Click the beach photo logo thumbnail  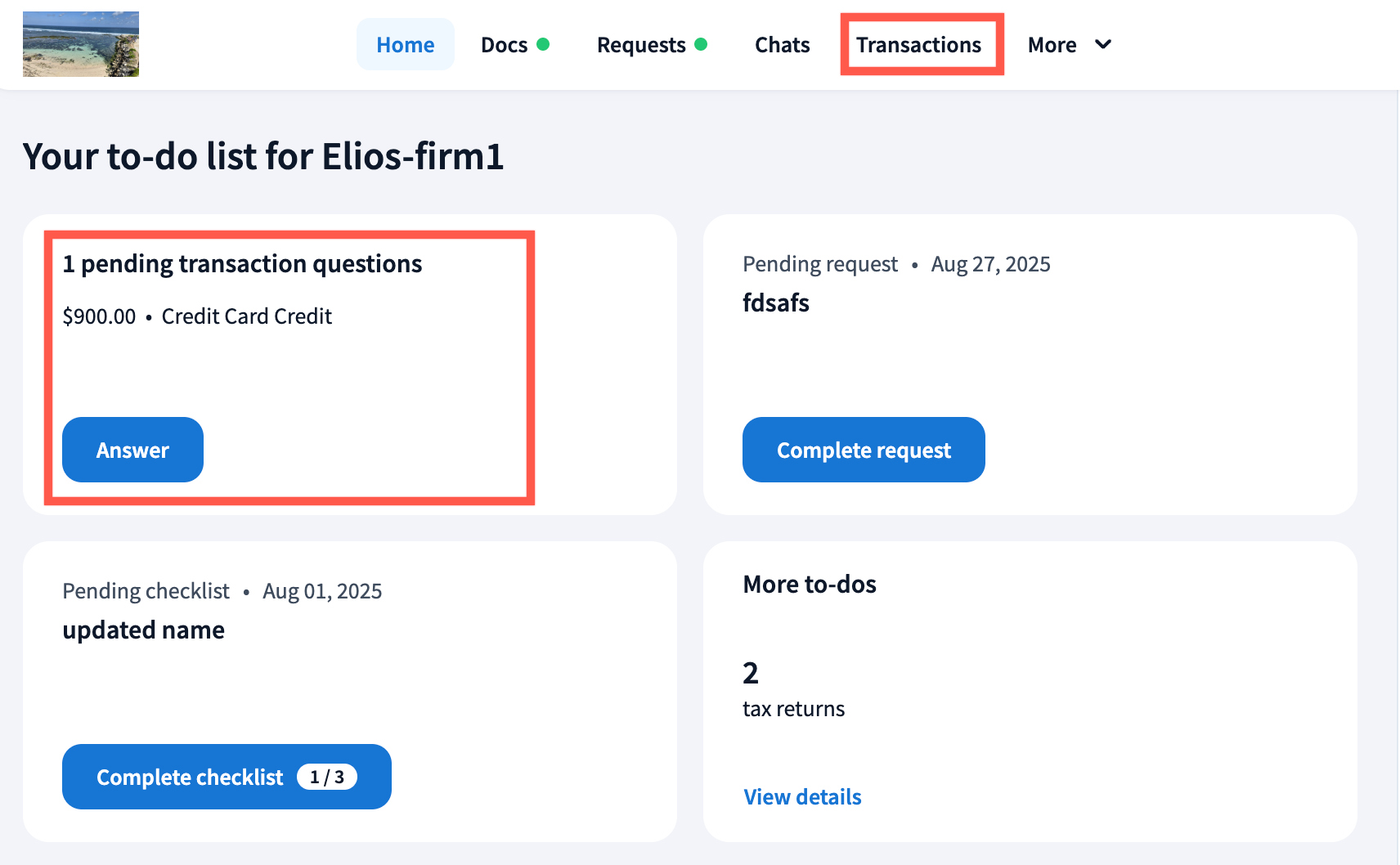[x=81, y=44]
